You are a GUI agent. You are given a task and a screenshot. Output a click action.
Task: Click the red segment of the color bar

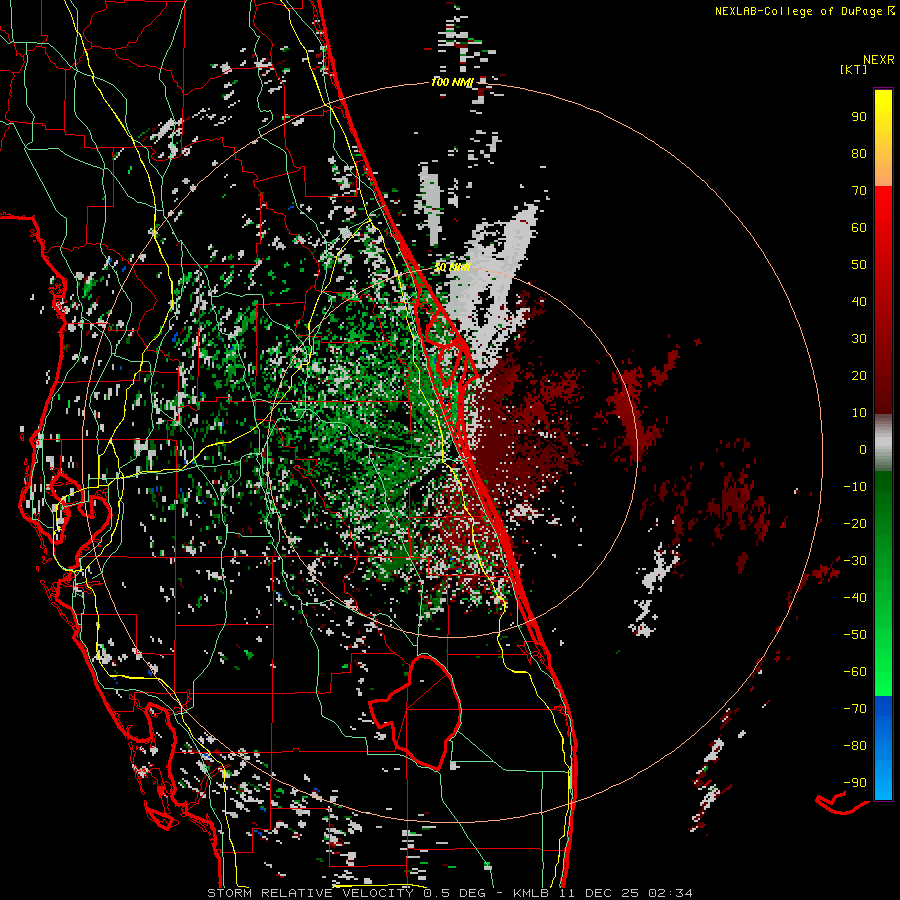[x=883, y=300]
